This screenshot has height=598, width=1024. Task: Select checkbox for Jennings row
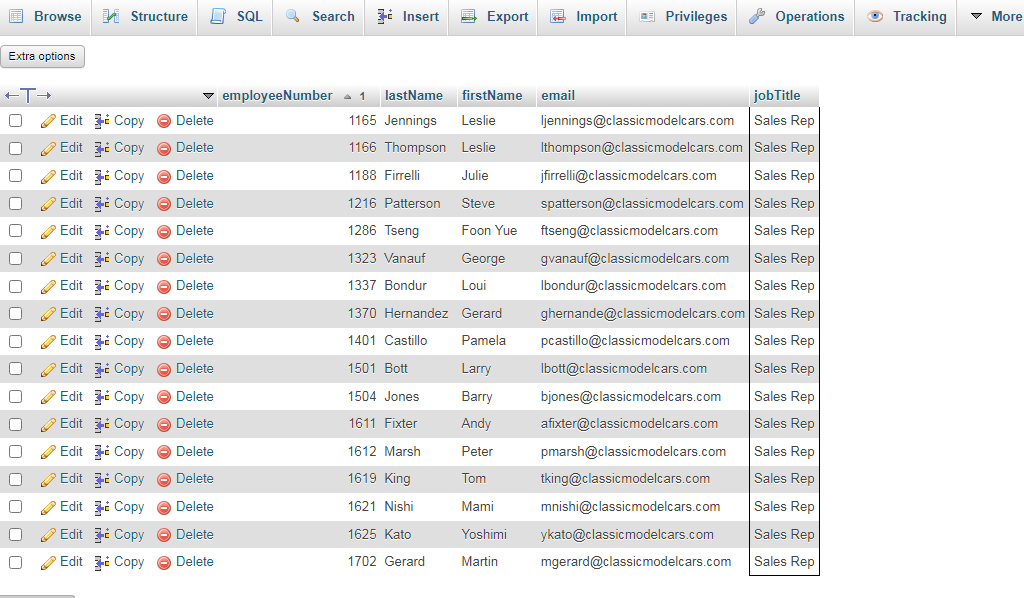16,121
